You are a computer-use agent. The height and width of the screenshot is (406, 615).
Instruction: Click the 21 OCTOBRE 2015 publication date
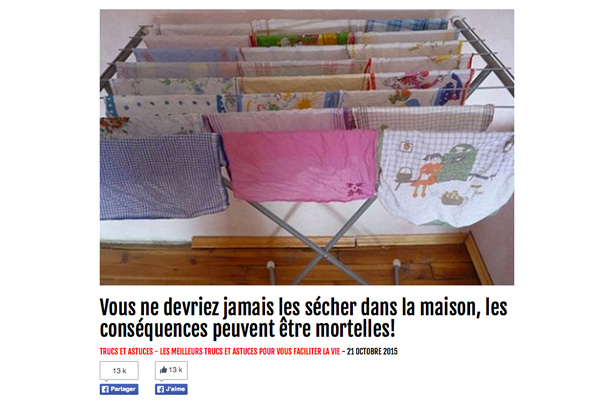point(372,351)
